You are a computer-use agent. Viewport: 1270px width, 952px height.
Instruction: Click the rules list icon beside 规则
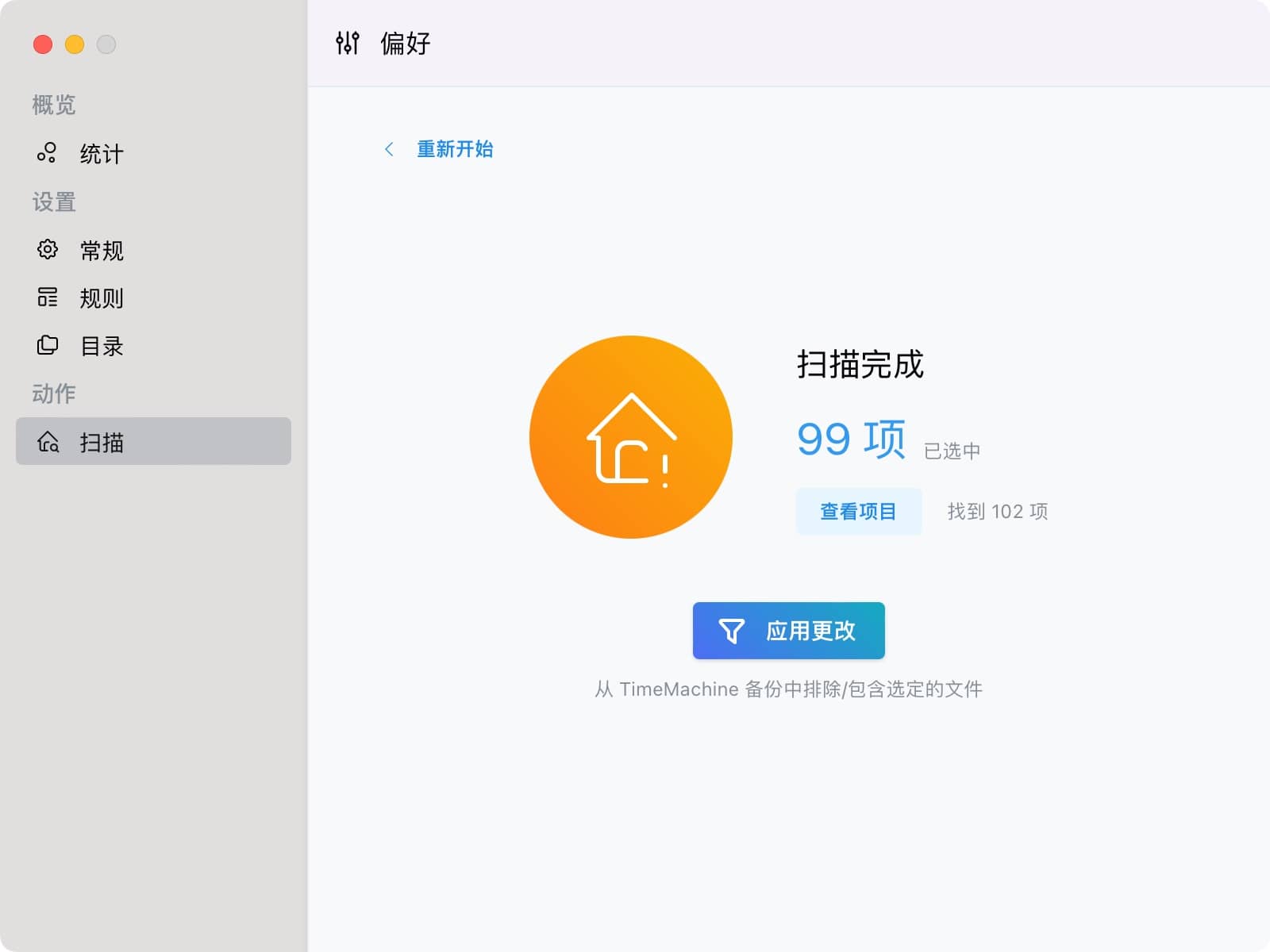point(47,297)
